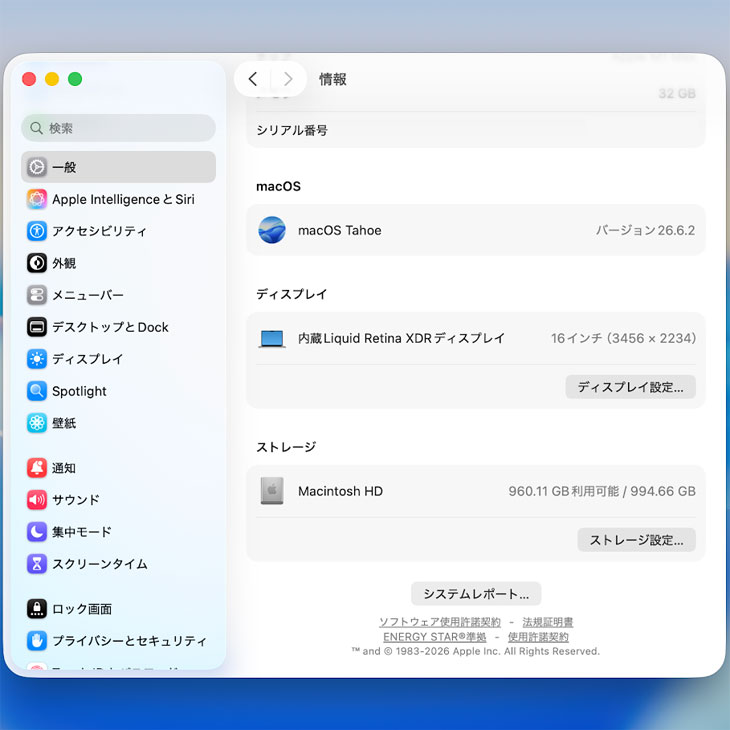Click the Macintosh HD name text
The image size is (730, 730).
click(340, 491)
